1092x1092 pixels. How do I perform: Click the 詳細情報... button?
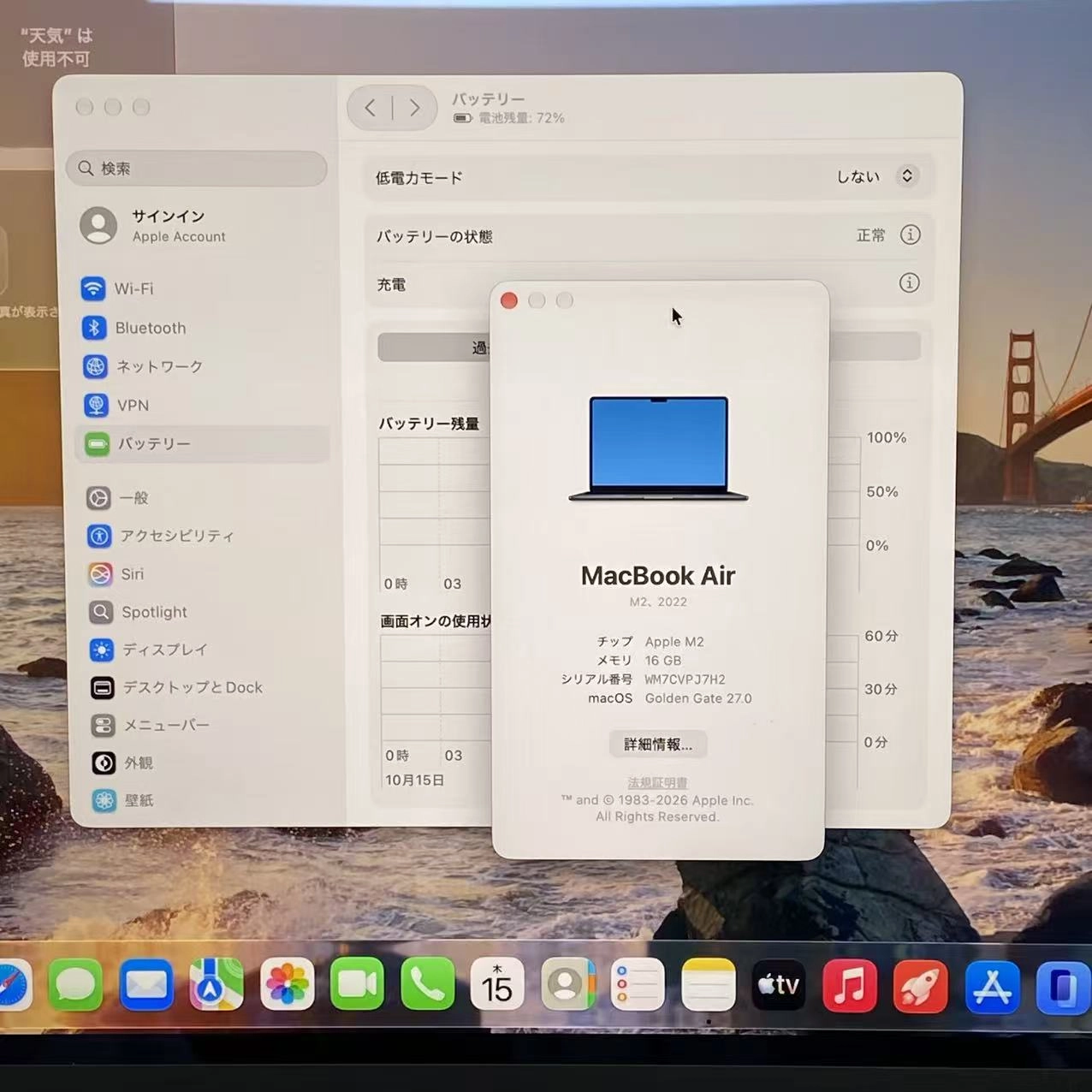(658, 744)
